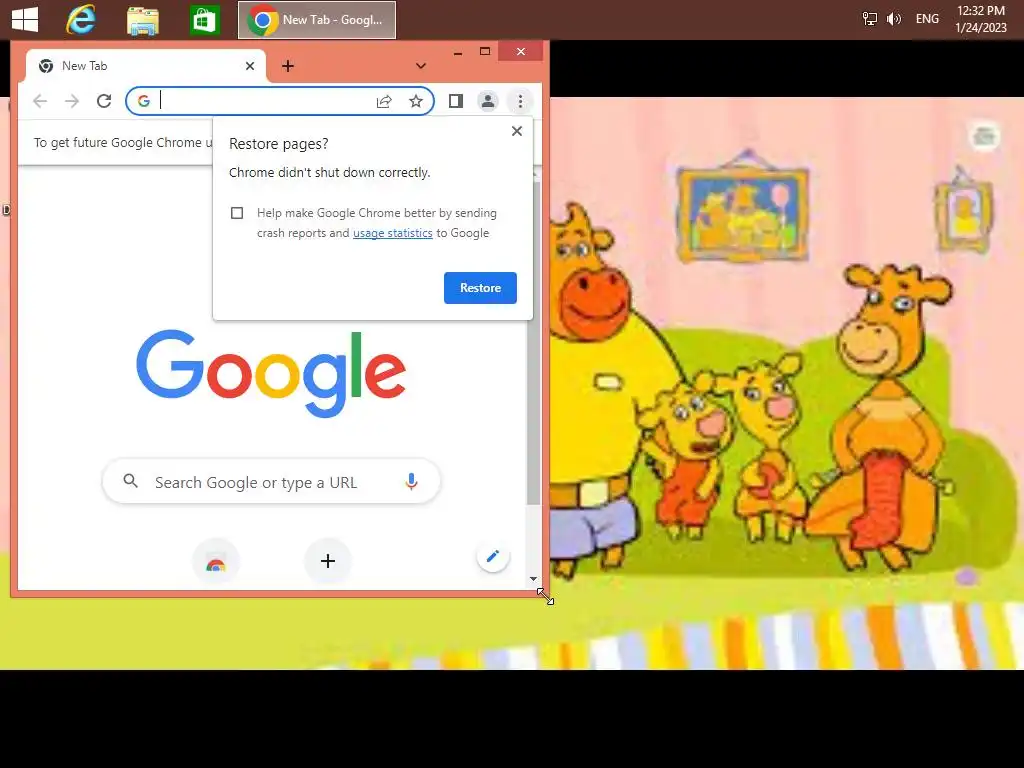Go back with the back arrow
Screen dimensions: 1024x768
pyautogui.click(x=40, y=101)
